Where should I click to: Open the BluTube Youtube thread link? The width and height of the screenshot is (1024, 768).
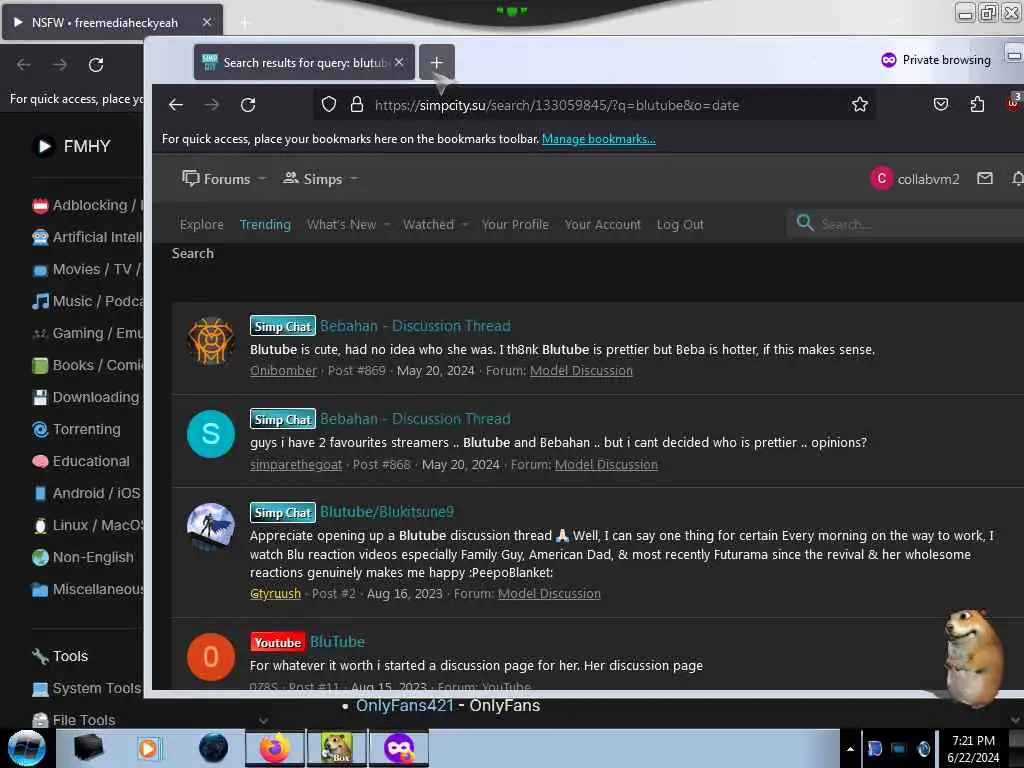pyautogui.click(x=337, y=641)
